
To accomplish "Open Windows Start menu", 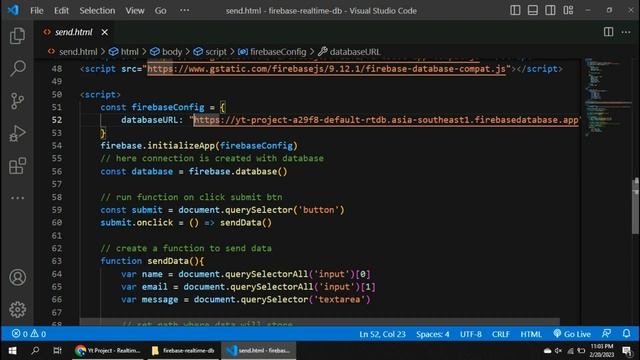I will point(12,350).
